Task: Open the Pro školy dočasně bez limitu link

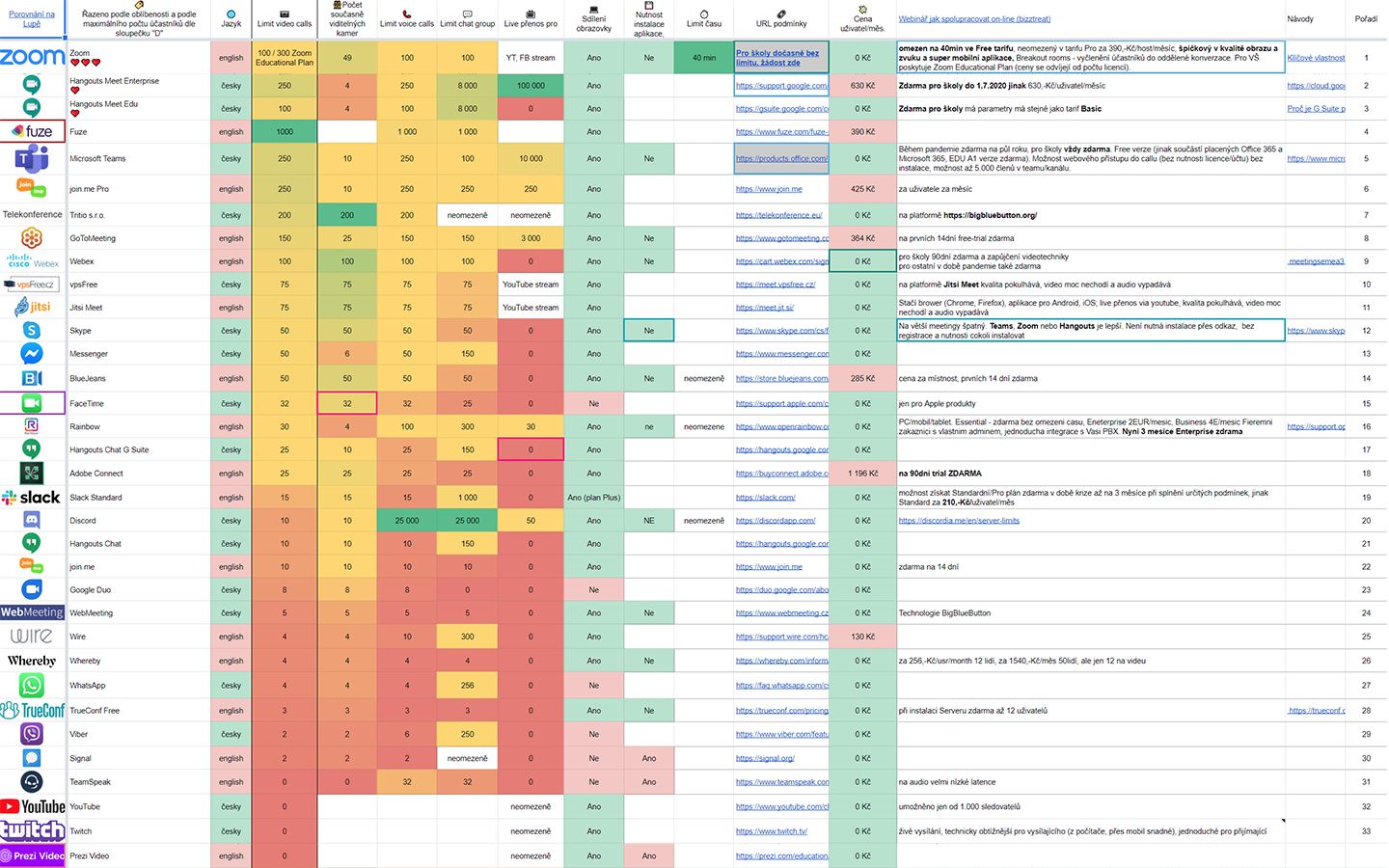Action: [x=777, y=58]
